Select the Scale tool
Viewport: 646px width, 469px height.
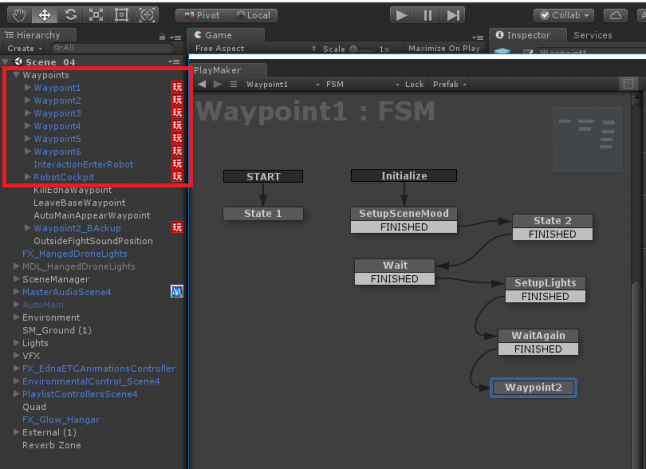coord(96,15)
